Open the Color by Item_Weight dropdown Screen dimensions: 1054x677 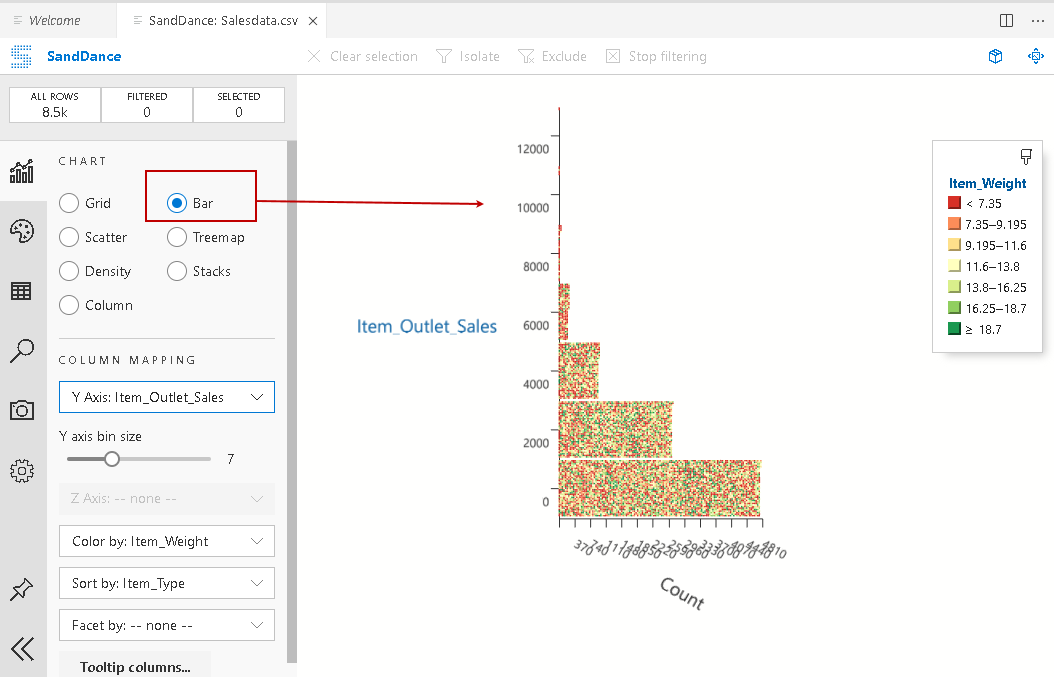point(167,541)
